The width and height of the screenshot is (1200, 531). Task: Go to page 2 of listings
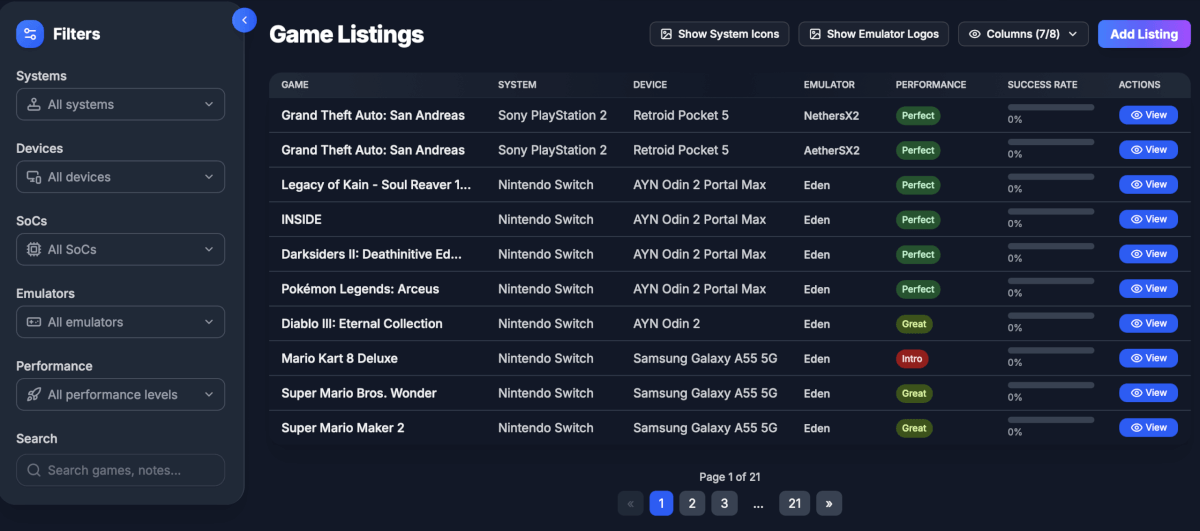(x=692, y=503)
